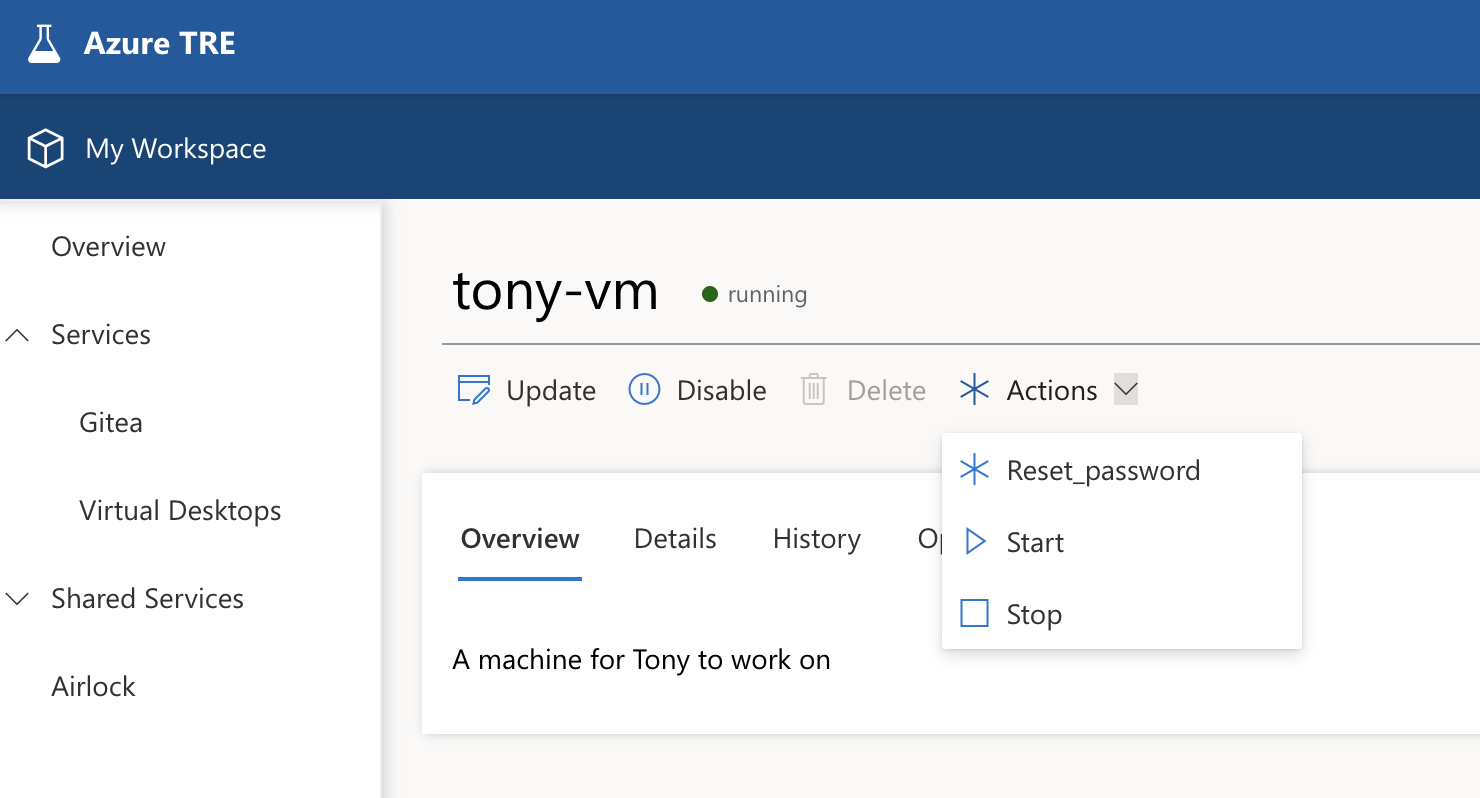
Task: Open the partially hidden Operations tab
Action: click(929, 539)
